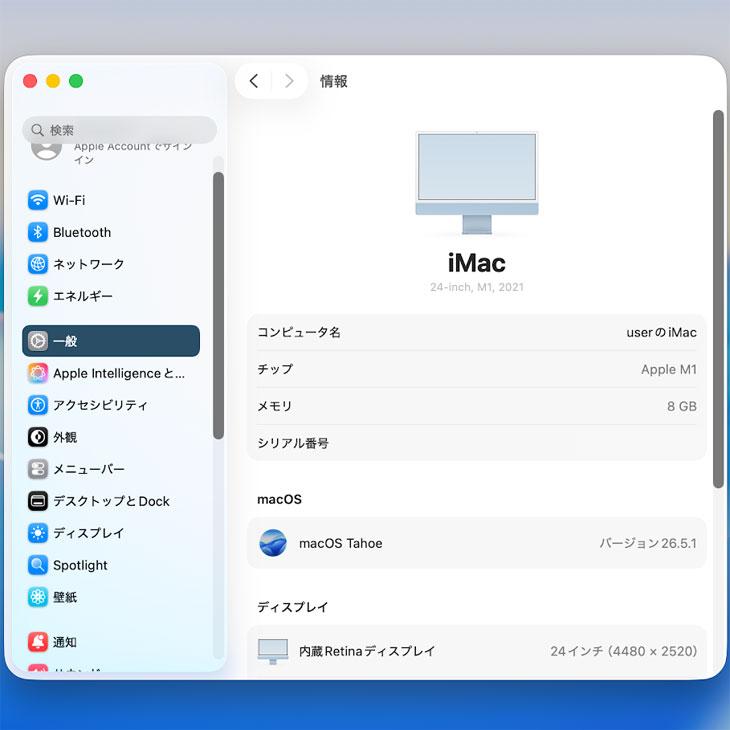Click the Apple M1 value
730x730 pixels.
[x=669, y=369]
